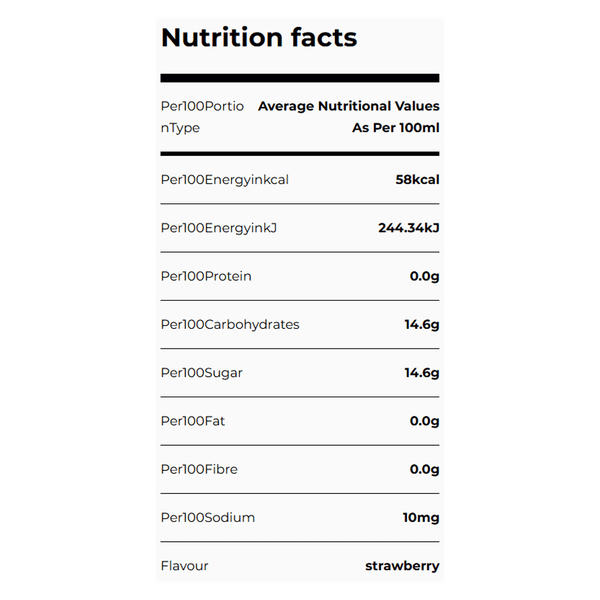Viewport: 600px width, 600px height.
Task: Select the Per100Fat row label
Action: point(193,421)
